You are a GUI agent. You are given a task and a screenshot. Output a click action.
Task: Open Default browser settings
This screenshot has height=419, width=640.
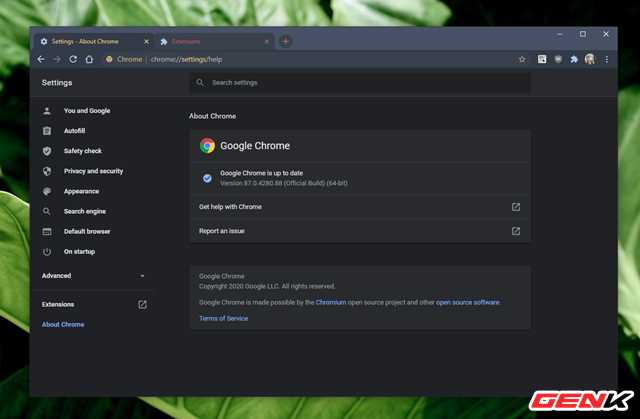tap(87, 231)
